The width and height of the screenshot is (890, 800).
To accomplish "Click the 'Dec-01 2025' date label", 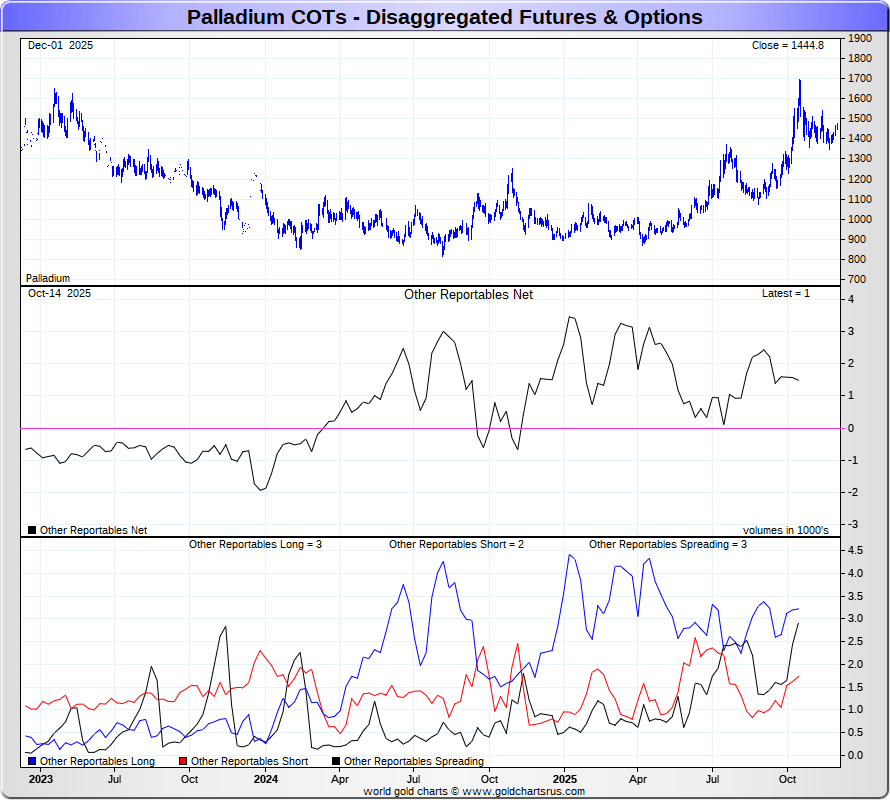I will click(x=60, y=45).
